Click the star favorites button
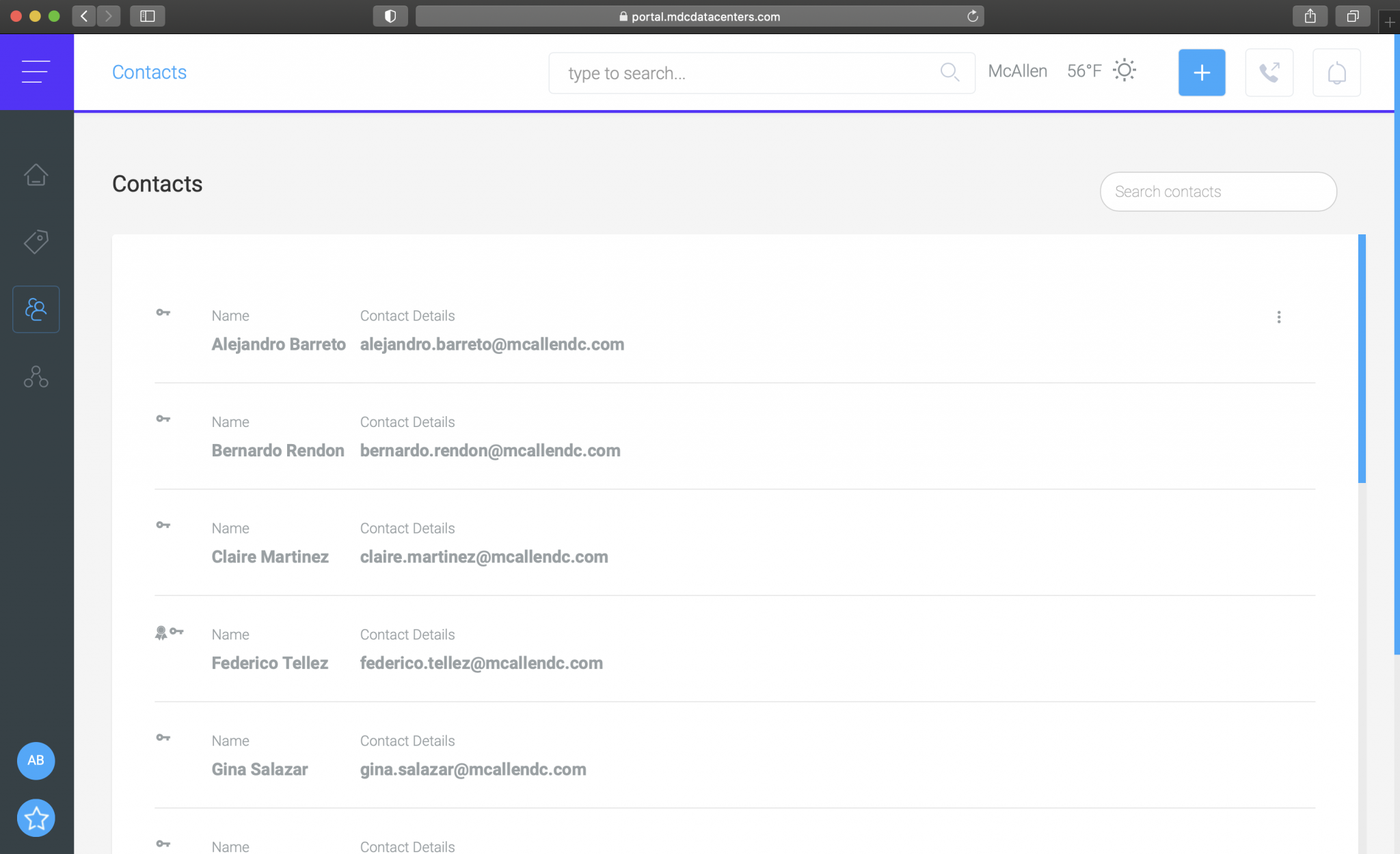 tap(36, 818)
